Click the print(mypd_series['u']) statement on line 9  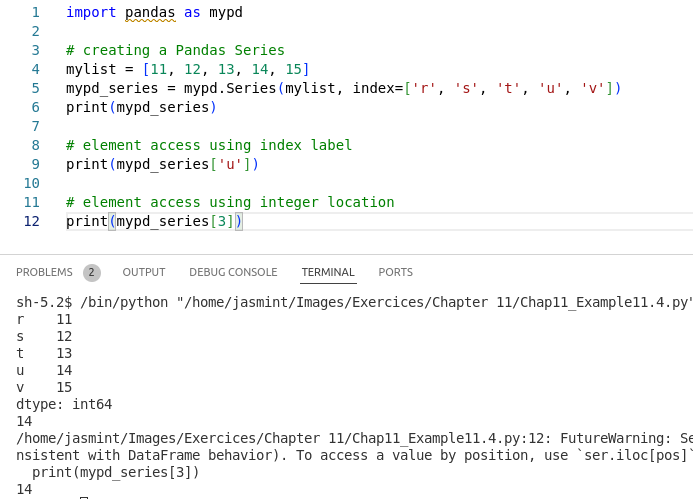[x=162, y=164]
